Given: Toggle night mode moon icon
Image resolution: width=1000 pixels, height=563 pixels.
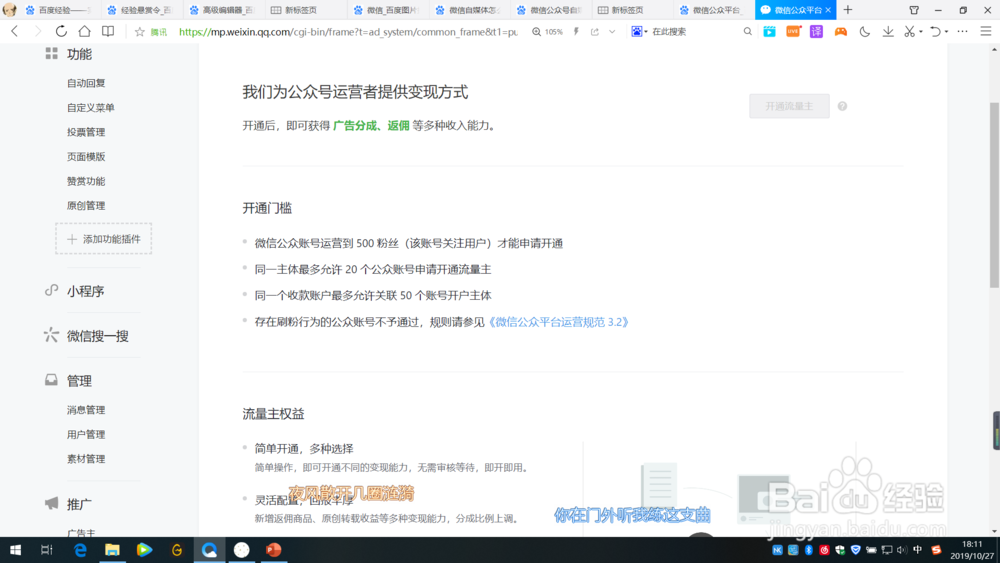Looking at the screenshot, I should (865, 31).
